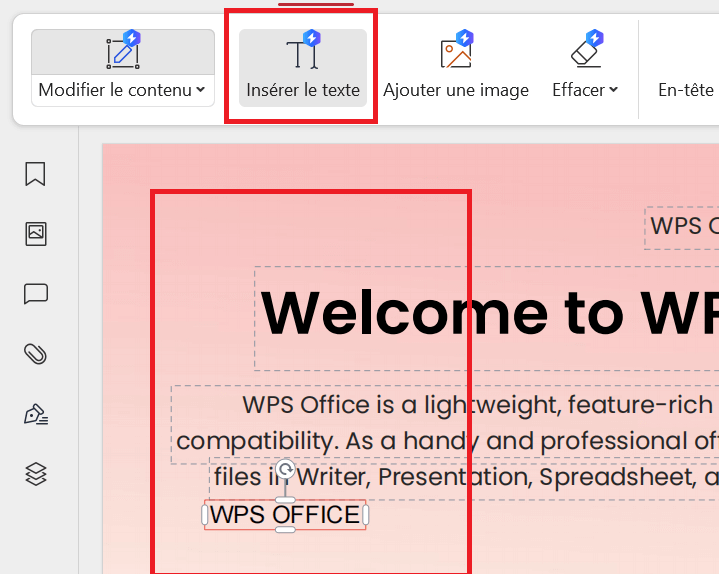Open the thumbnails sidebar panel
This screenshot has width=719, height=574.
point(36,234)
